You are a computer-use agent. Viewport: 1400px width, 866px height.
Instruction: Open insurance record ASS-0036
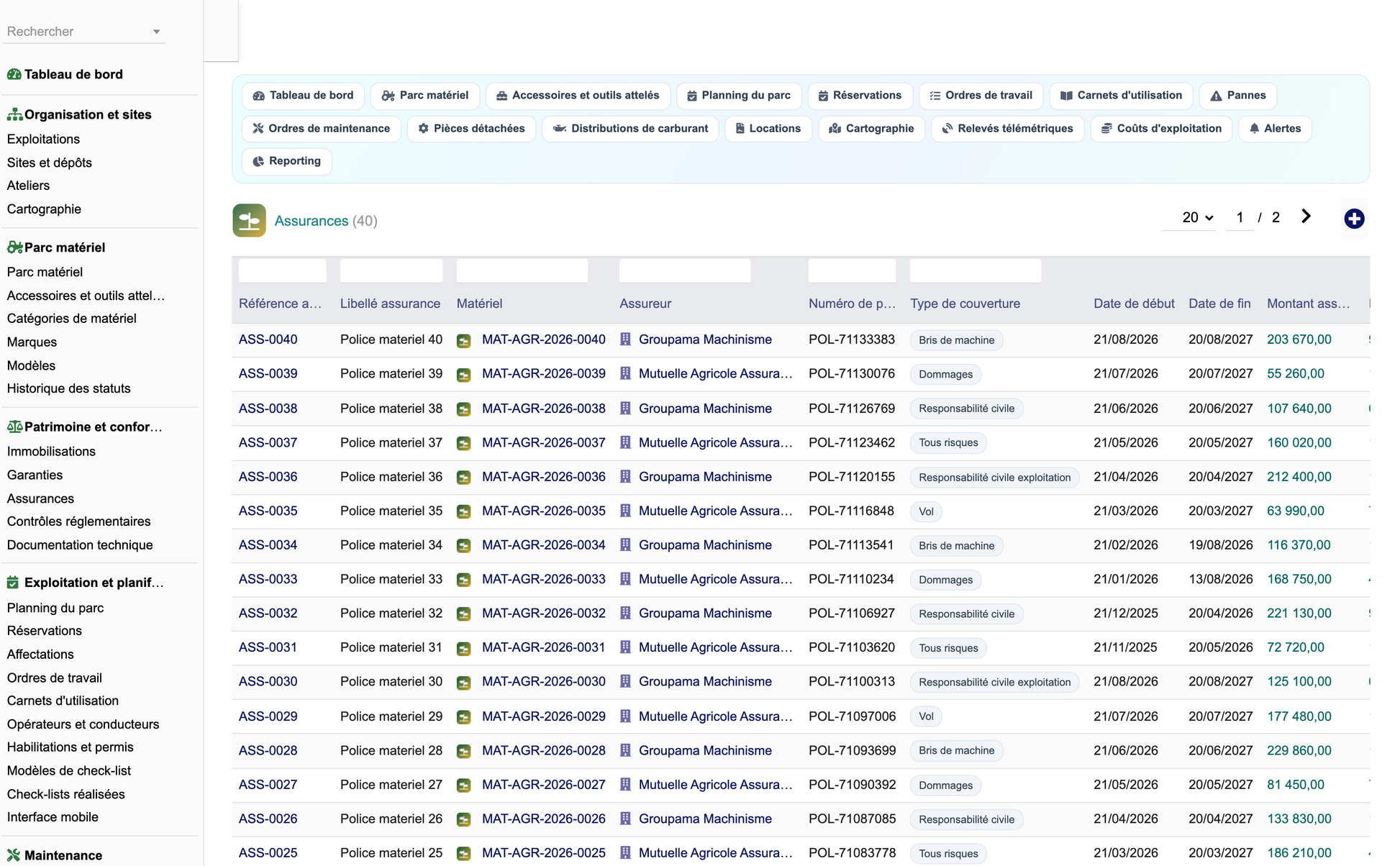(x=268, y=477)
